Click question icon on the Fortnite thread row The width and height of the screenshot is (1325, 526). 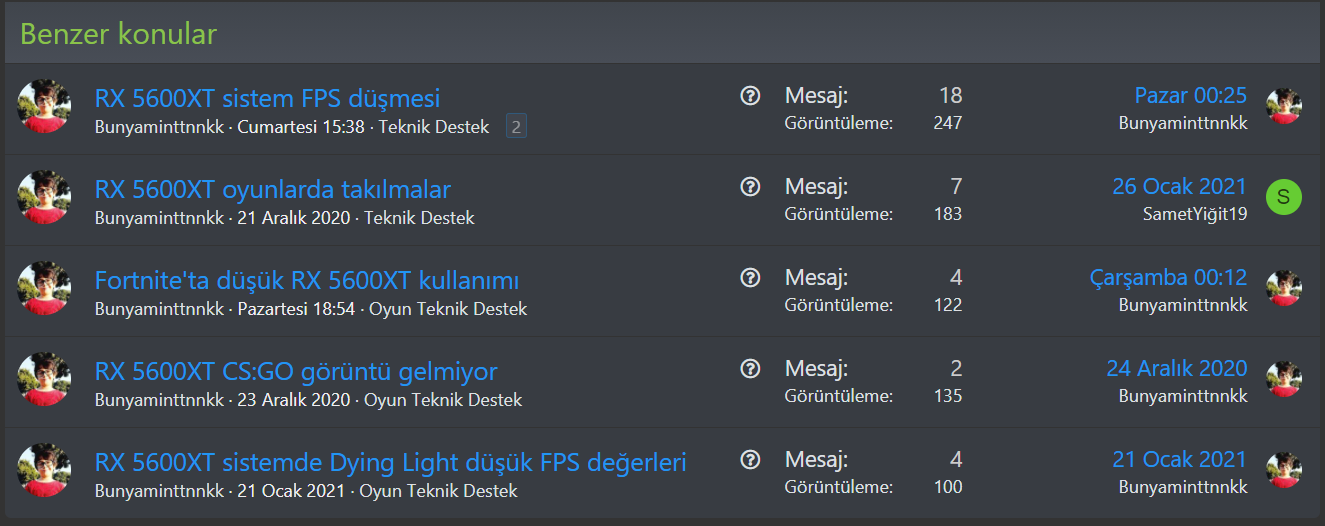pyautogui.click(x=751, y=278)
